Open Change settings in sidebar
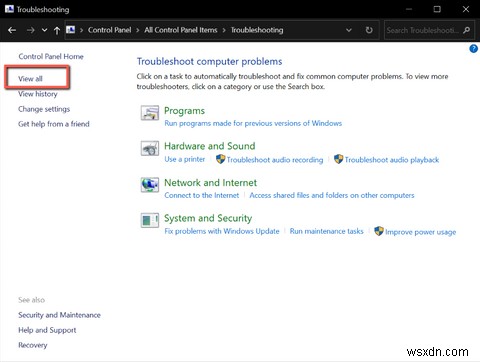The height and width of the screenshot is (362, 480). pos(44,109)
